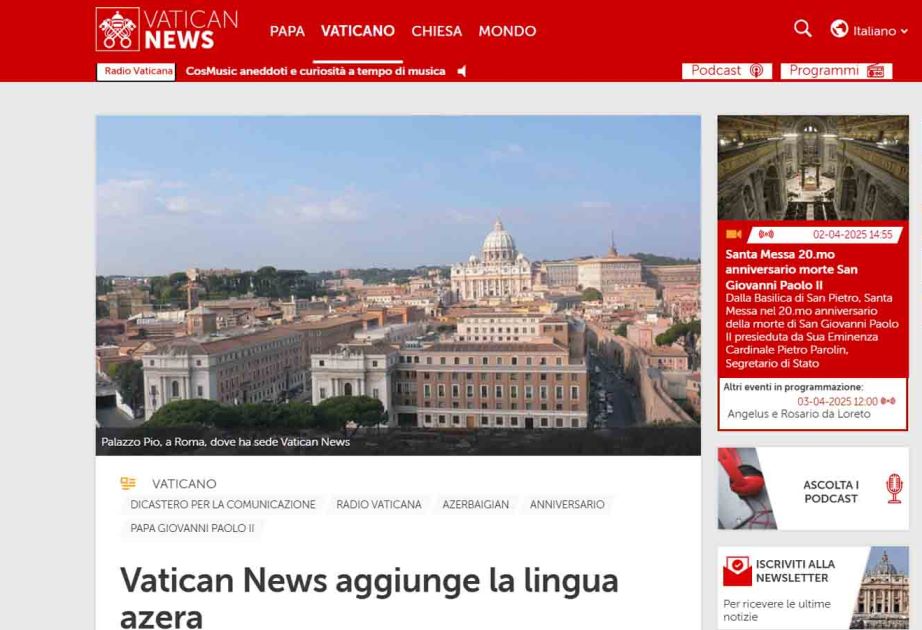
Task: Click the Radio Vaticana label button
Action: pos(136,71)
